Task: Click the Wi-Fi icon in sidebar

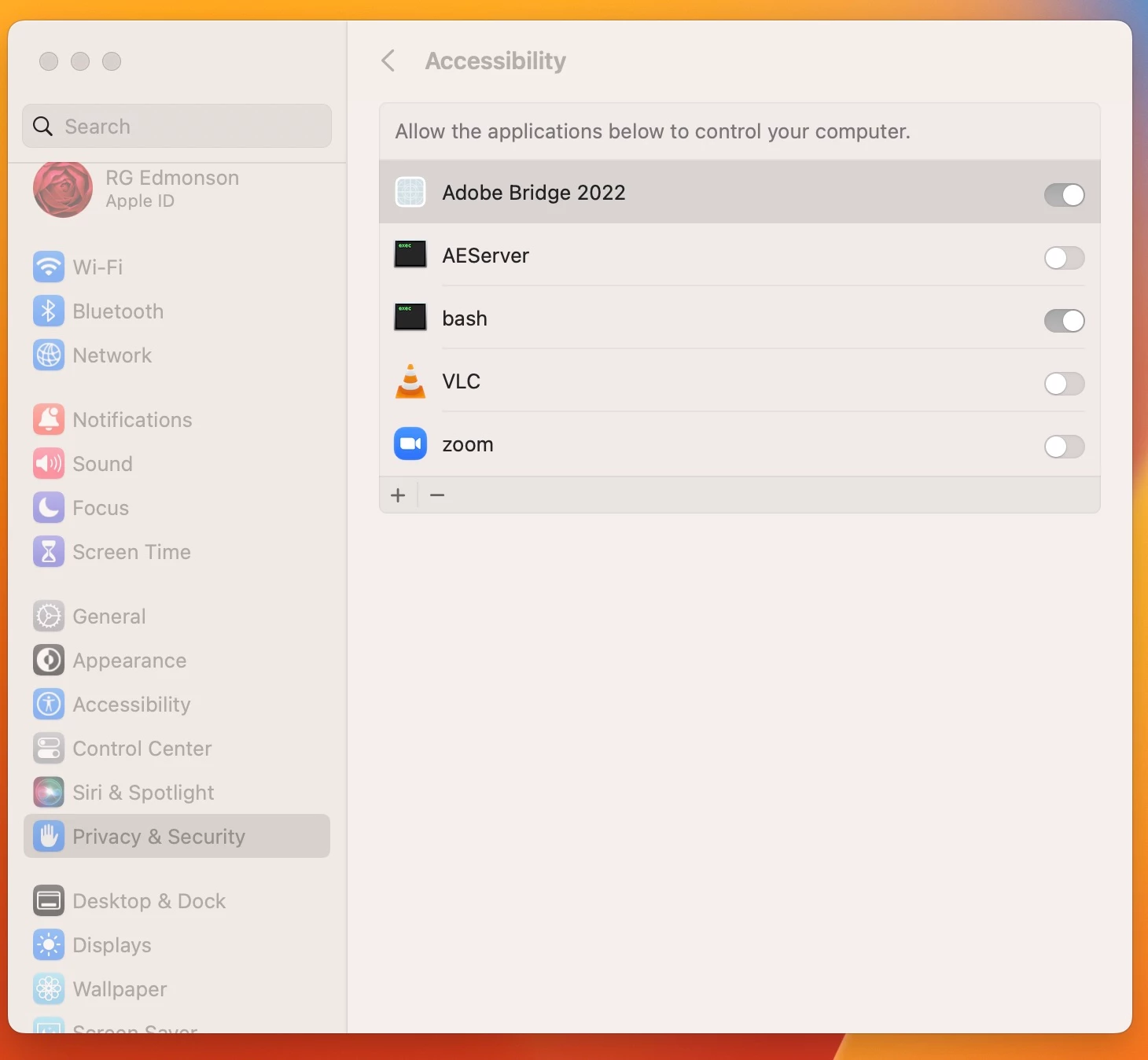Action: pos(49,267)
